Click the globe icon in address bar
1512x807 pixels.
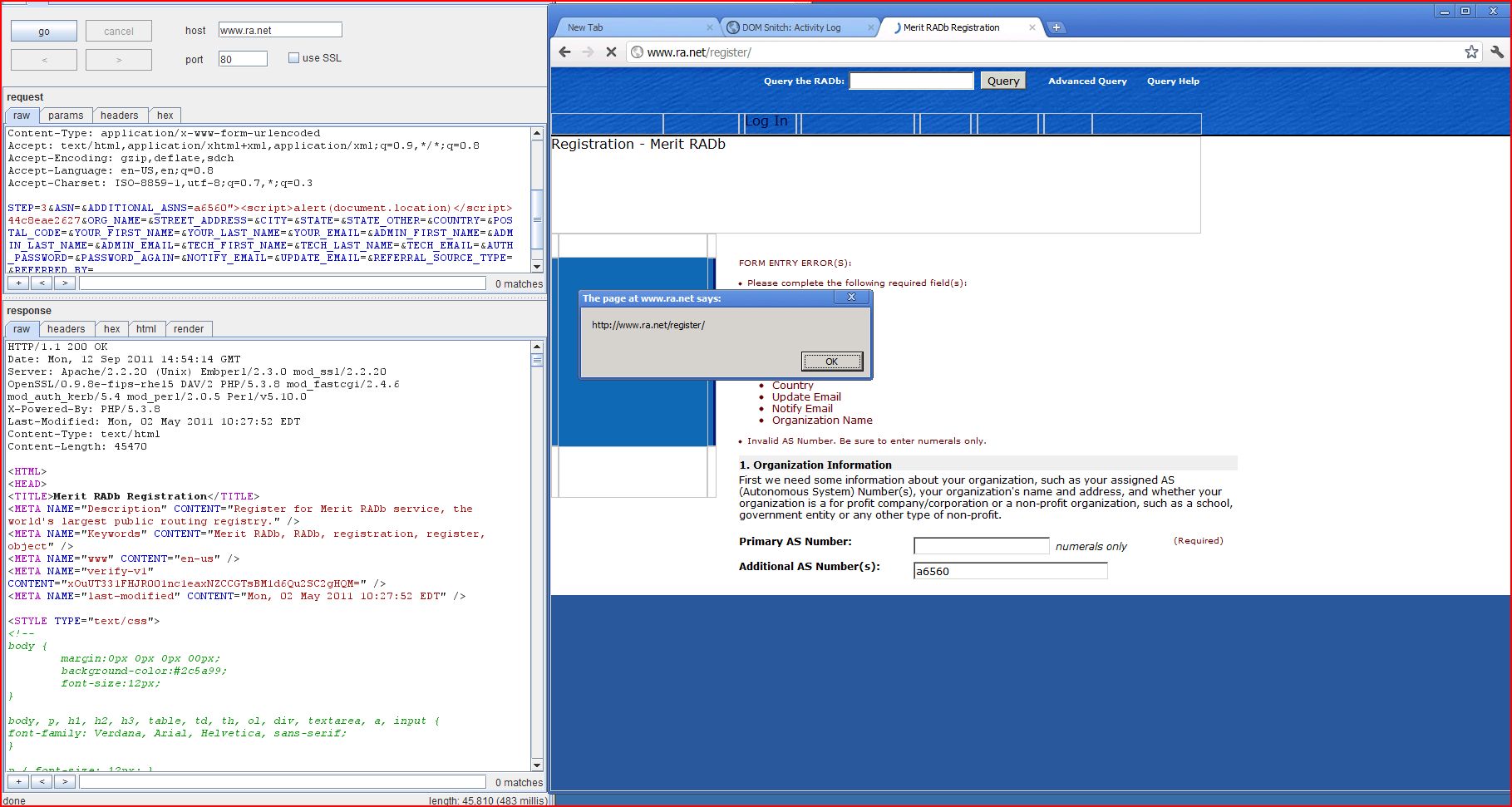coord(637,52)
